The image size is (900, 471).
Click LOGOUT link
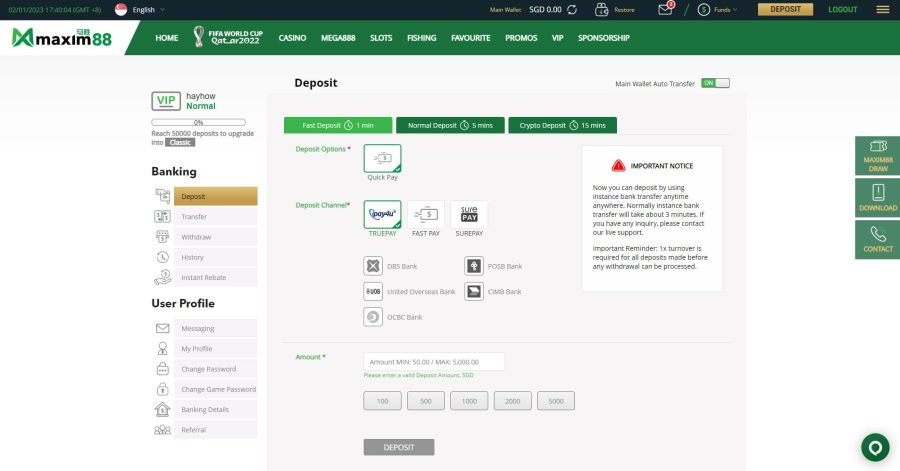coord(843,10)
